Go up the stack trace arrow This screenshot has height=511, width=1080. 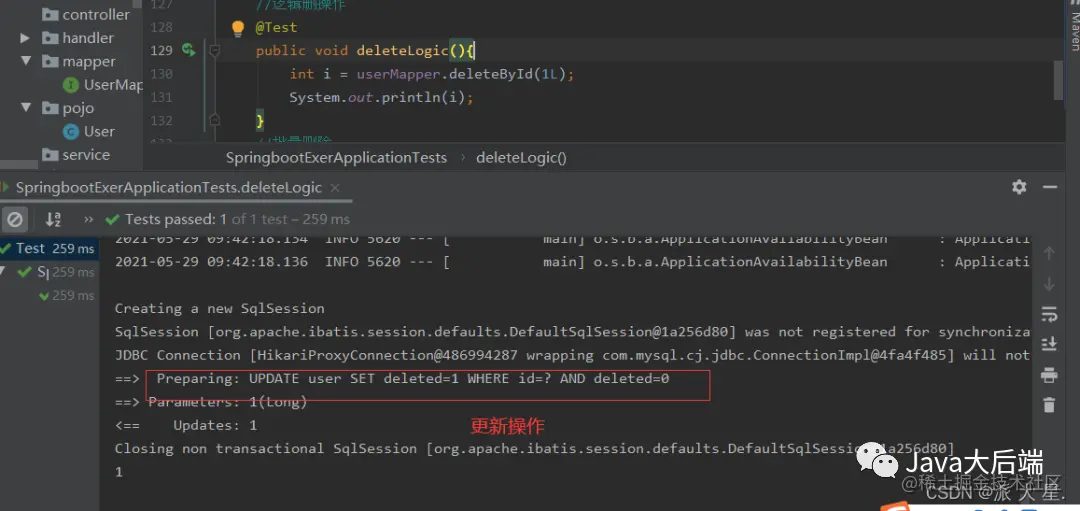(1049, 253)
